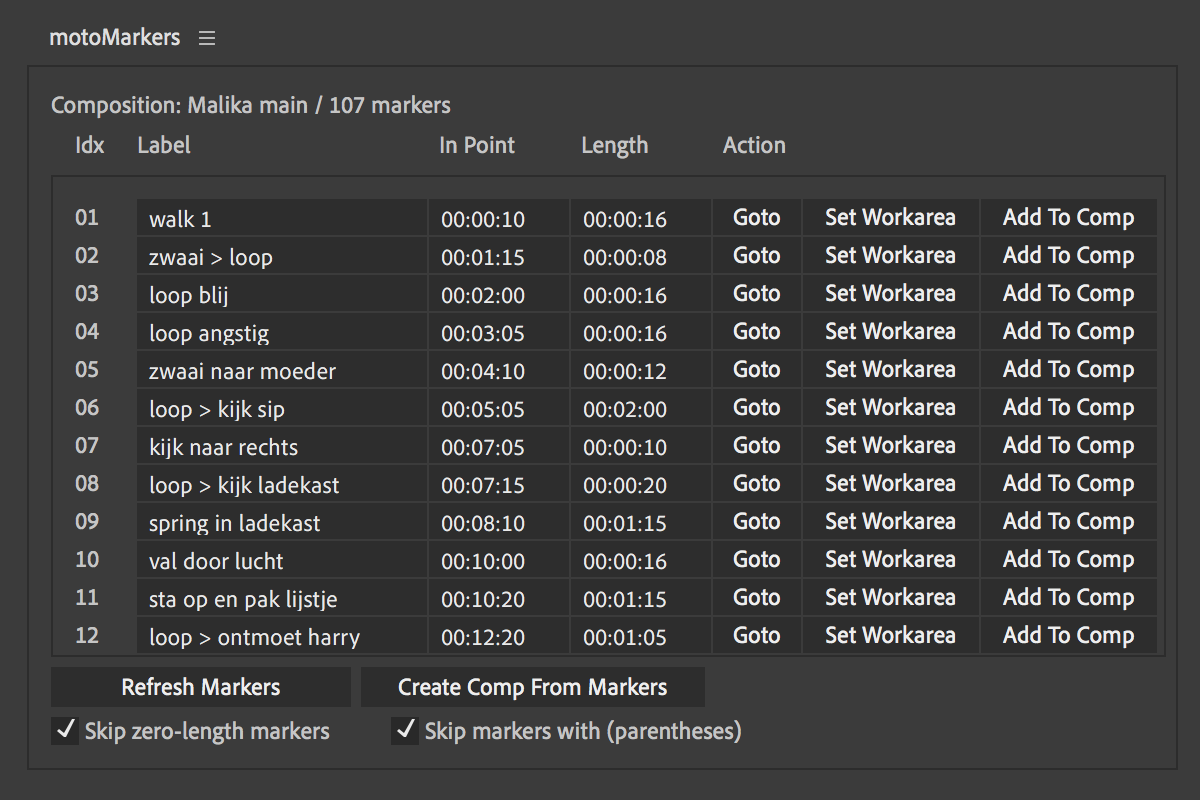The image size is (1200, 800).
Task: Add loop angstig to comp
Action: pos(1068,332)
